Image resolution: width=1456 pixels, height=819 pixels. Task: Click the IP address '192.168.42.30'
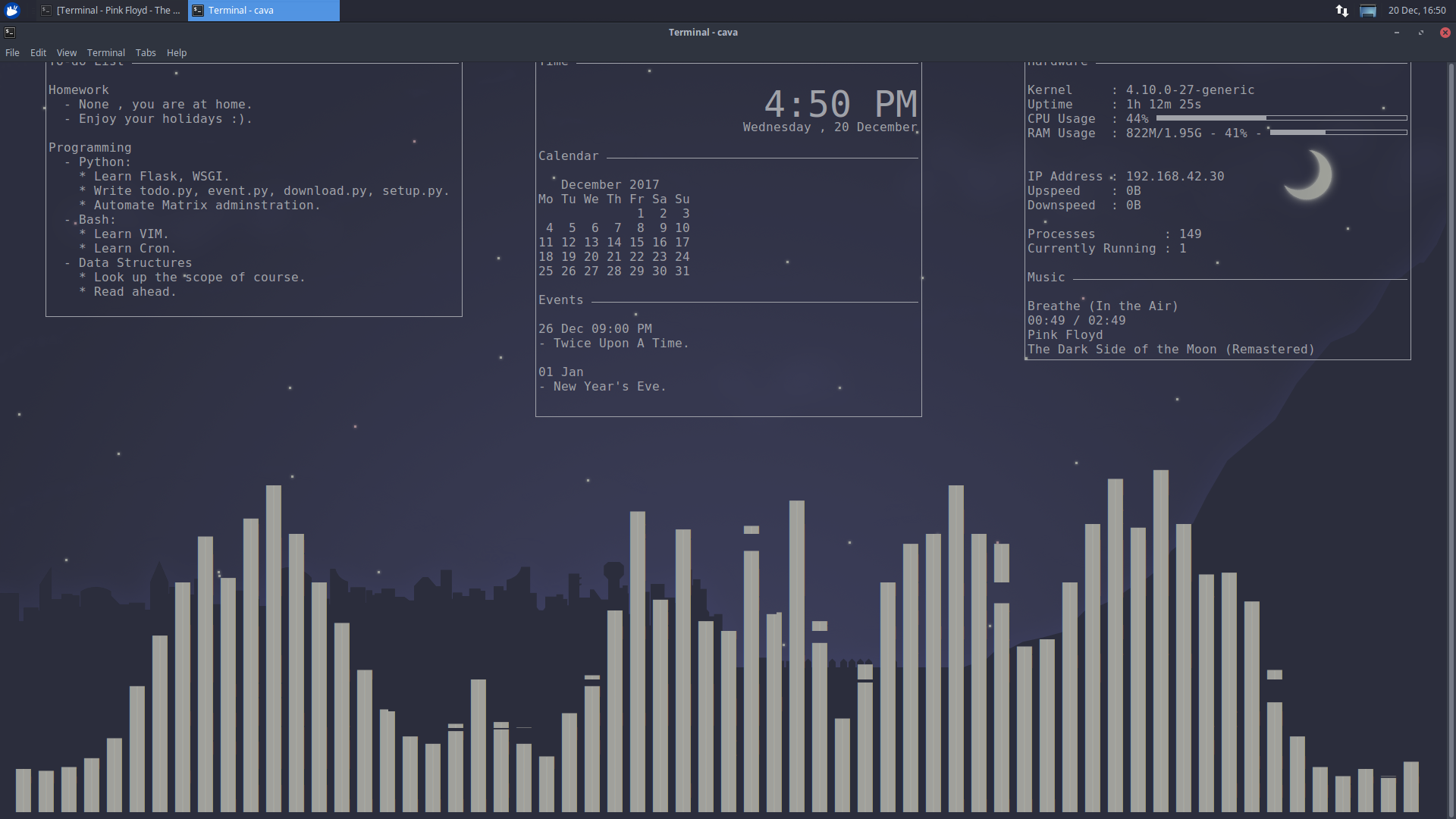[1175, 176]
